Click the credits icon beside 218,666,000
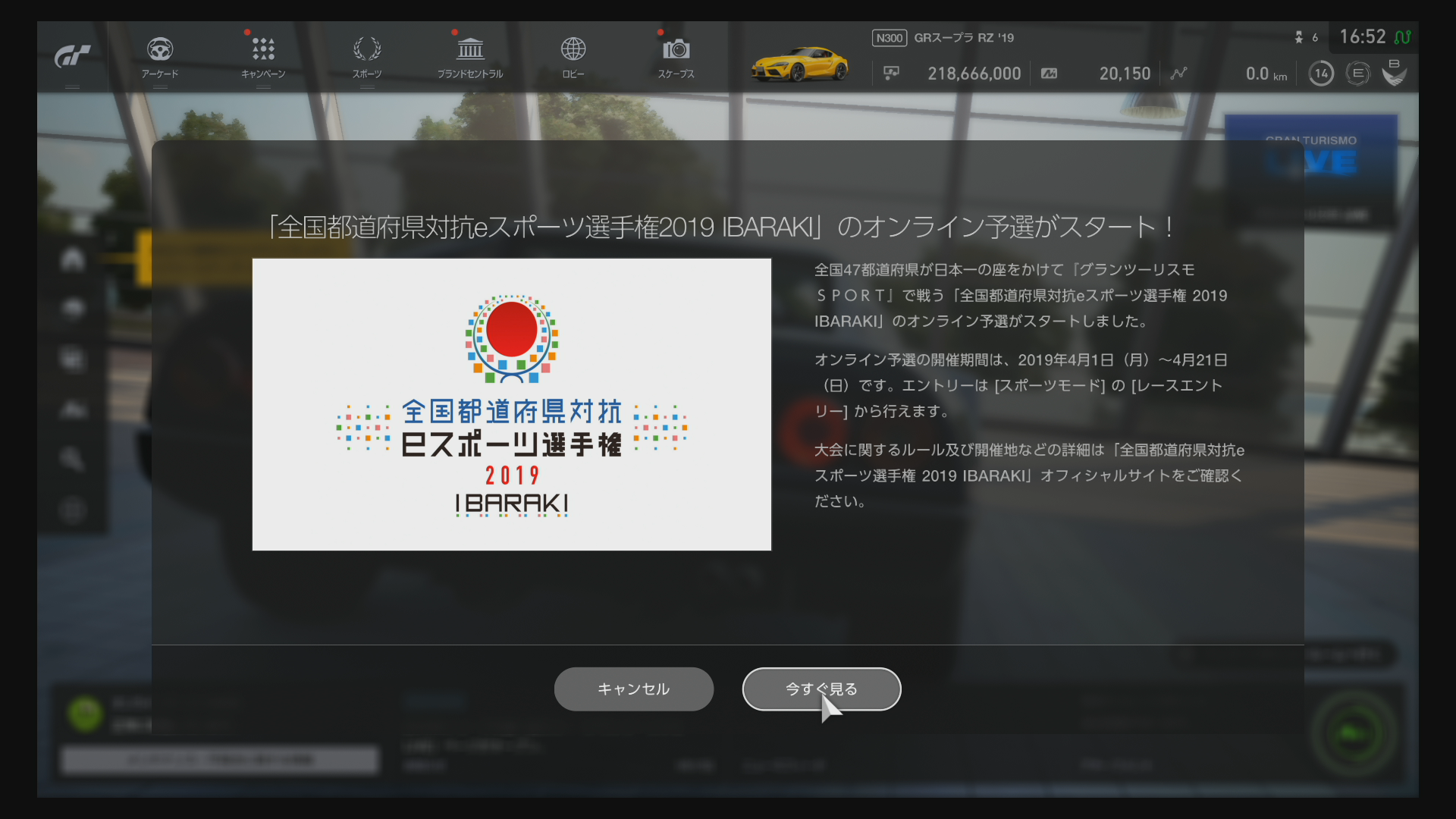 (x=891, y=73)
